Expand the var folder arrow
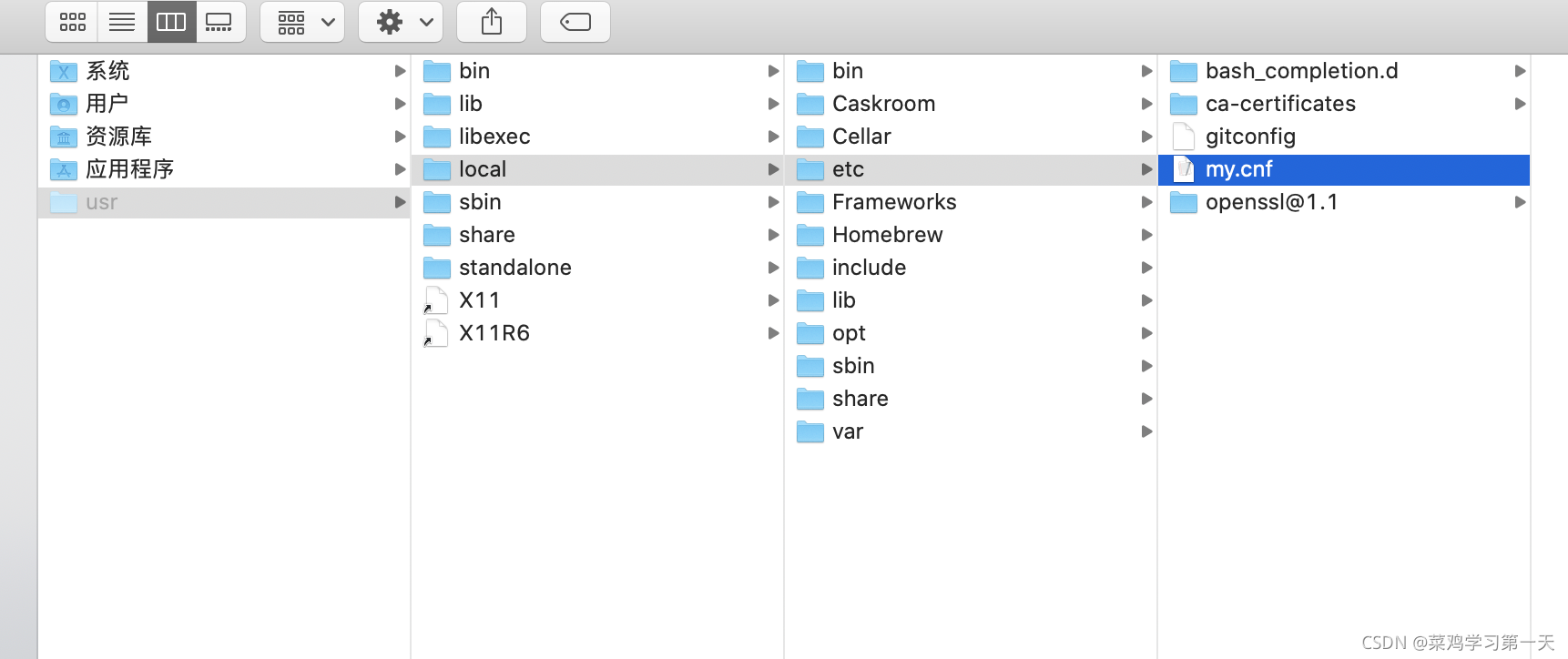The height and width of the screenshot is (659, 1568). coord(1146,431)
